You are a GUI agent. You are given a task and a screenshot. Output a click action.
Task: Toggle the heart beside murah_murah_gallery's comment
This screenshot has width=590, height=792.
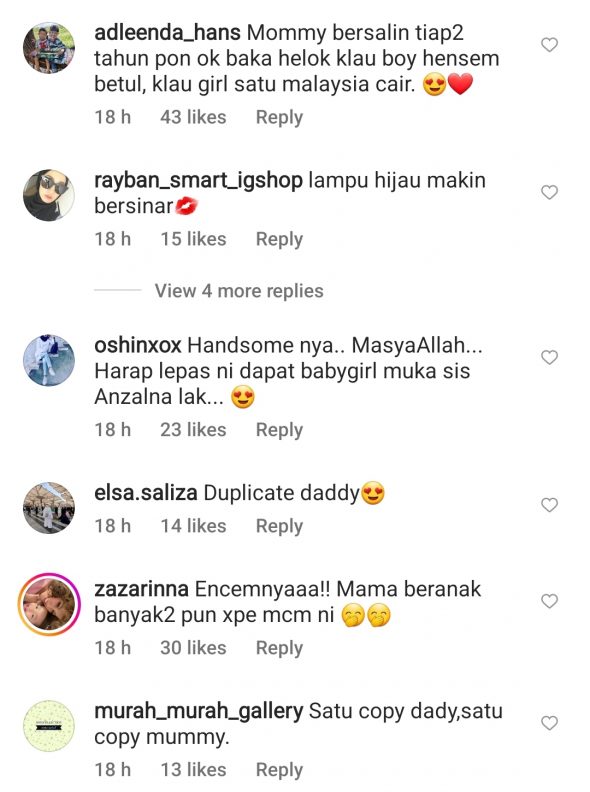[549, 723]
